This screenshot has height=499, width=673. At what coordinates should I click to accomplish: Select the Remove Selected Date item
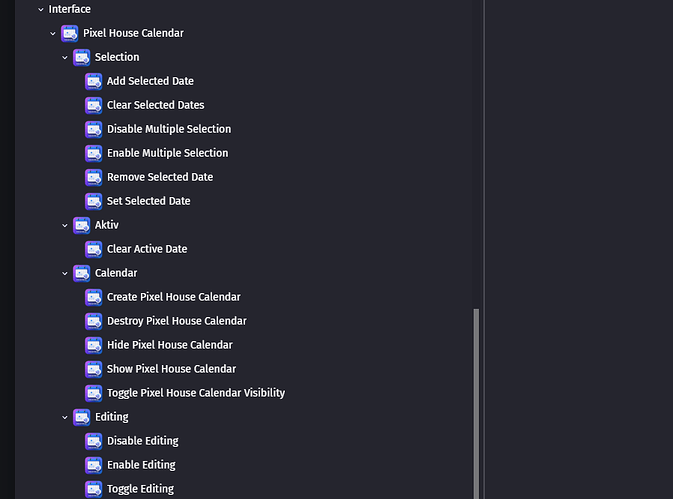(x=160, y=177)
